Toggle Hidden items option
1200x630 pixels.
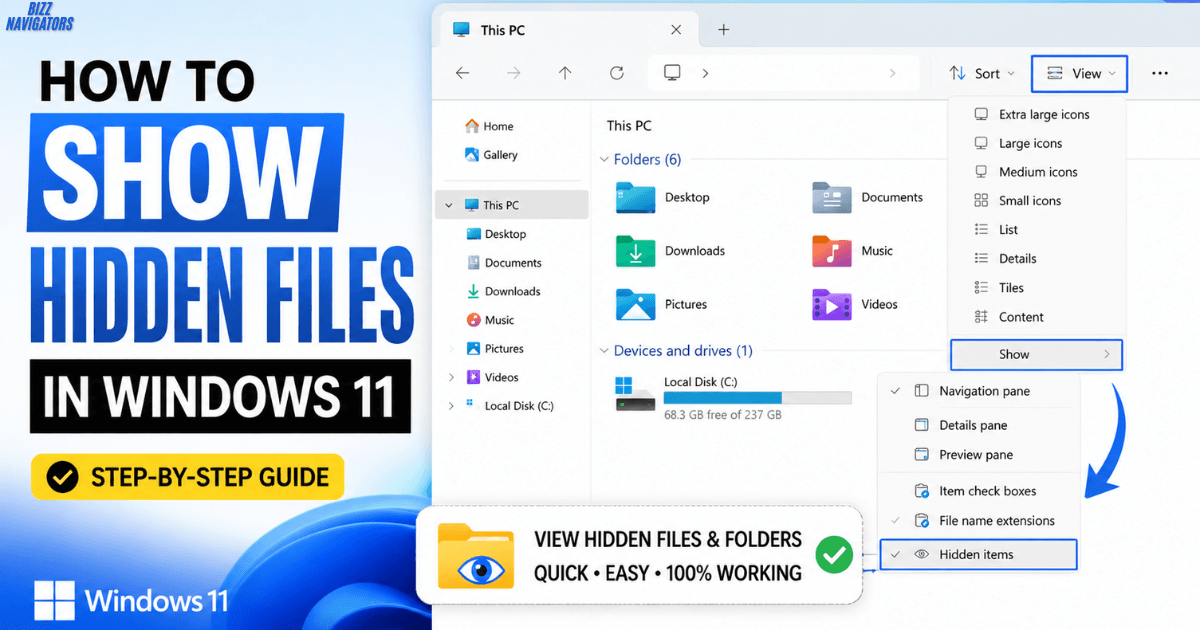pos(978,554)
